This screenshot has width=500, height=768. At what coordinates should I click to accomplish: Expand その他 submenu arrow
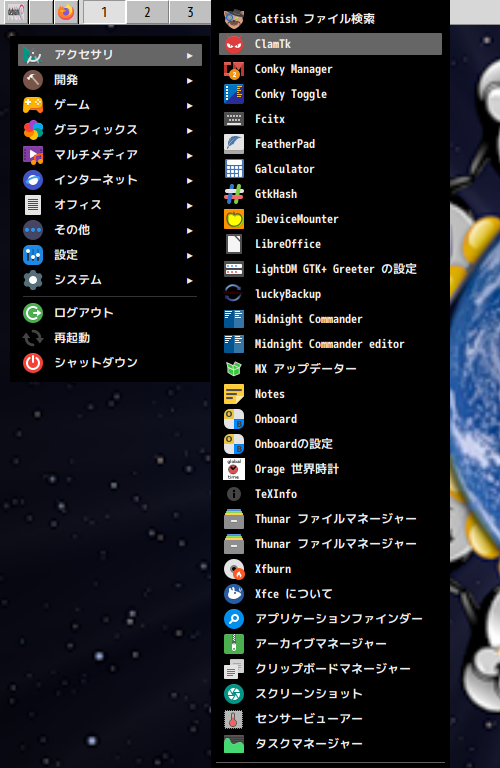(190, 230)
